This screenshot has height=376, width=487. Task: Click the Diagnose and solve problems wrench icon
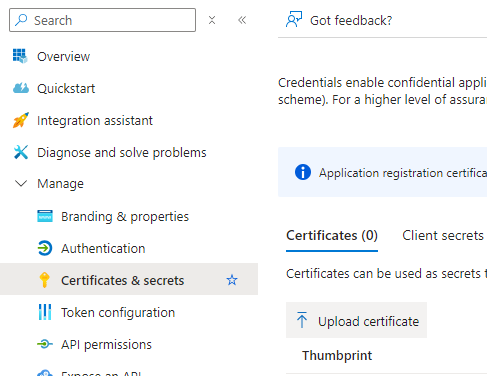[x=21, y=152]
